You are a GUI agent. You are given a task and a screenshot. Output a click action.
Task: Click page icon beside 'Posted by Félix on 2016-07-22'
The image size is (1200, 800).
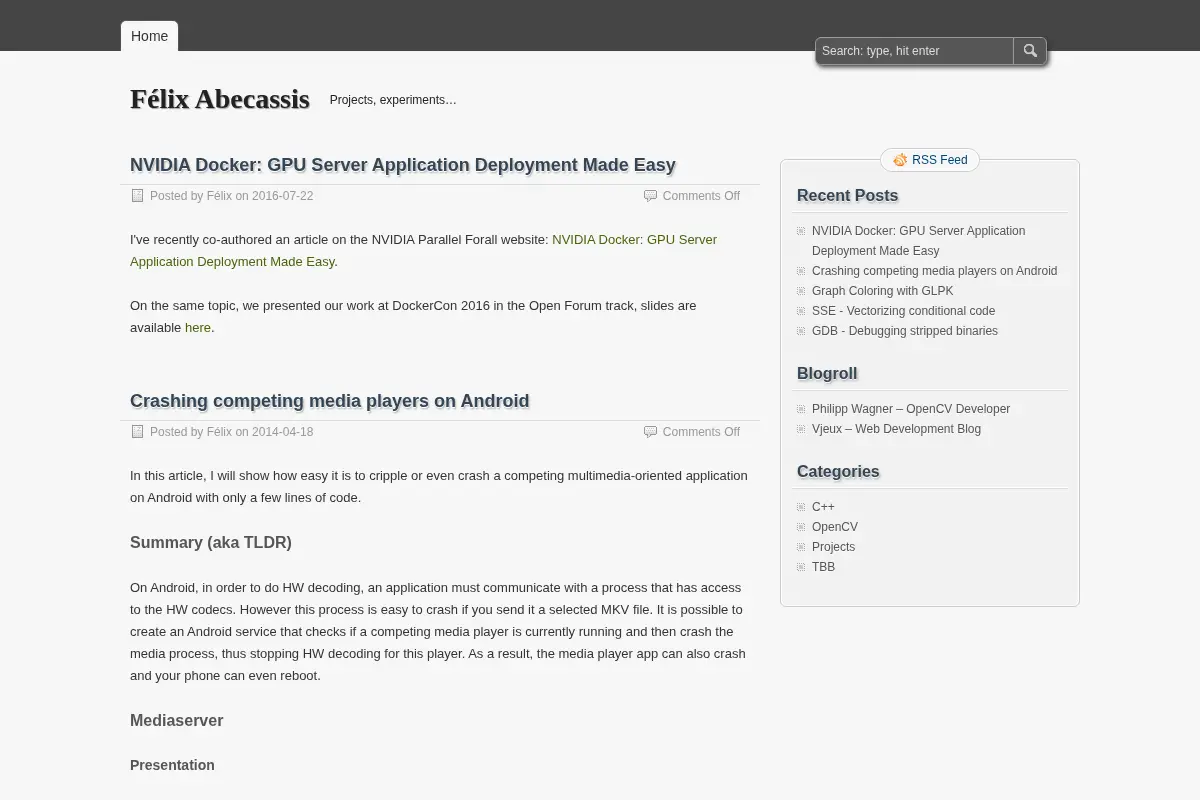pos(138,196)
